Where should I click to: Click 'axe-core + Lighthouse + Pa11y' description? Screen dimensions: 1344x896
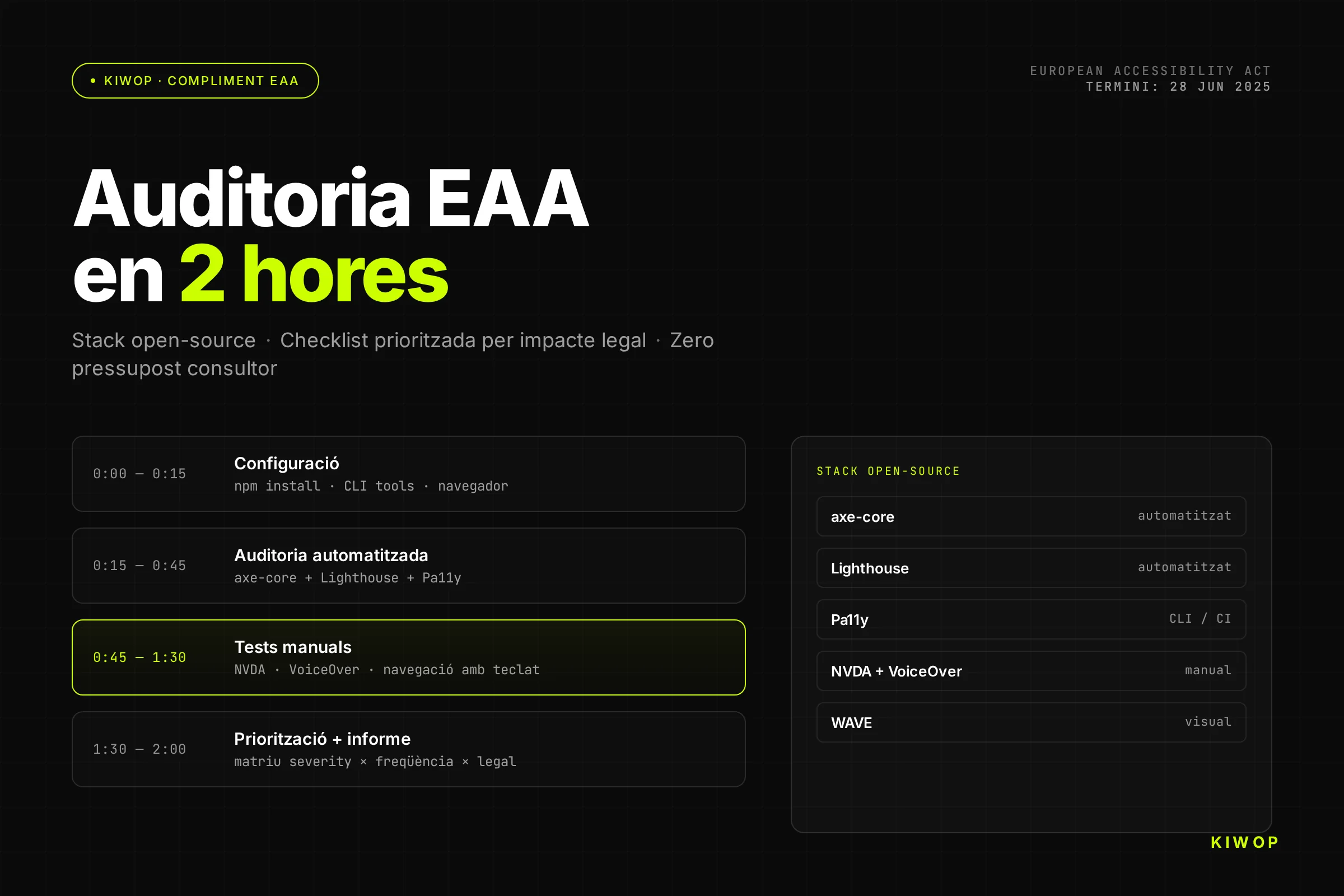tap(347, 578)
